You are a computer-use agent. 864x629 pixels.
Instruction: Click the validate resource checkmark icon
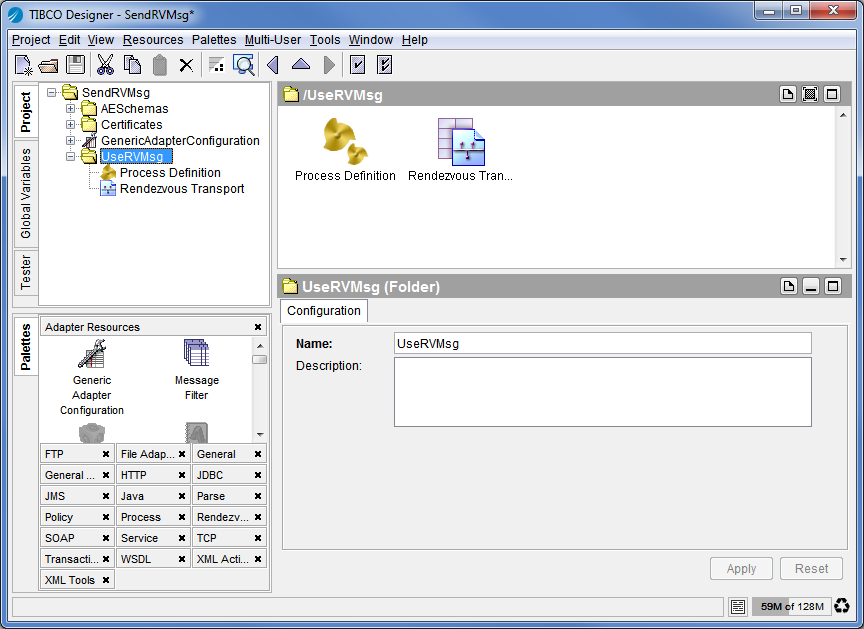coord(358,65)
